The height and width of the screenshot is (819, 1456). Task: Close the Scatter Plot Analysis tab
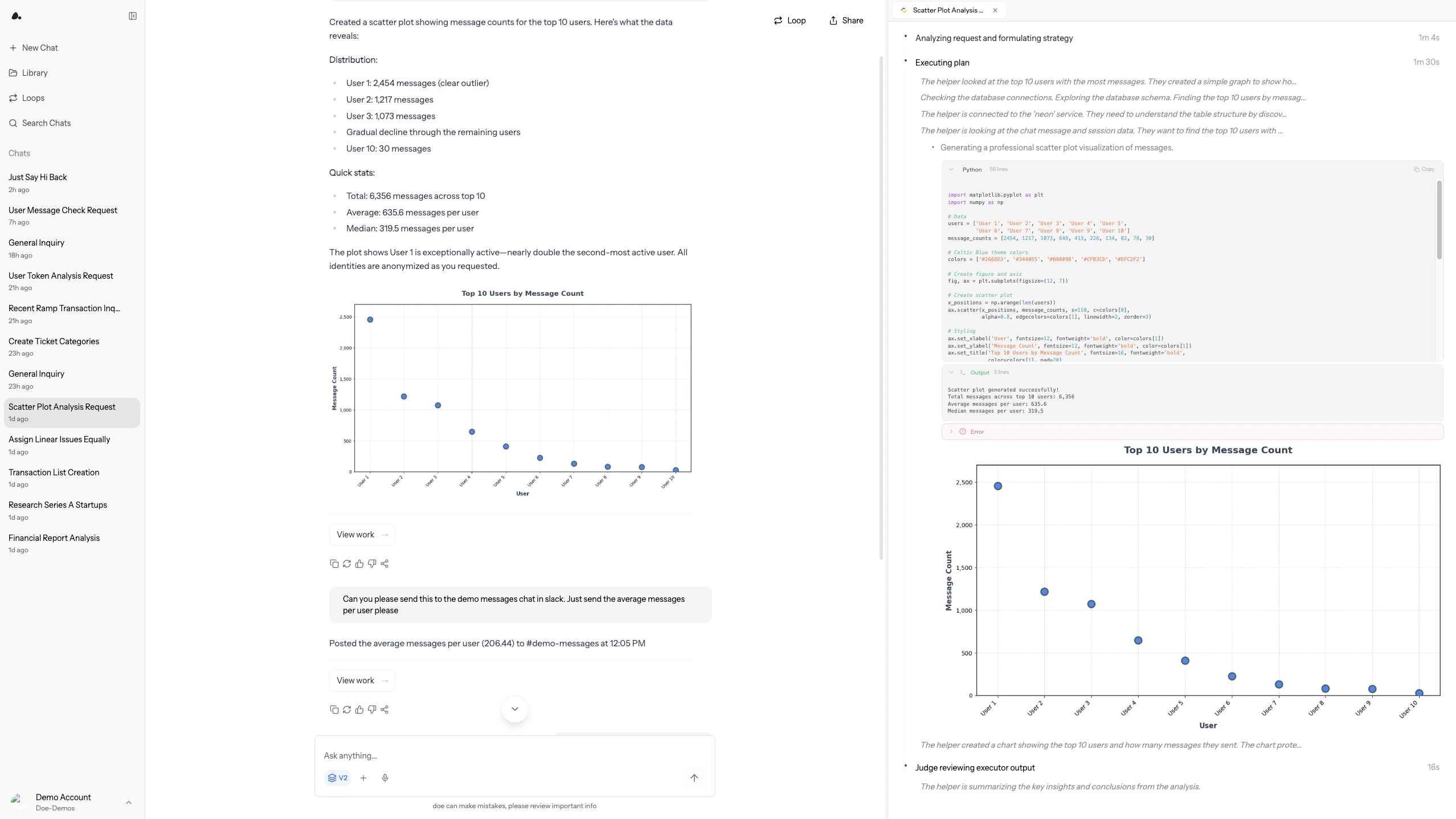995,10
